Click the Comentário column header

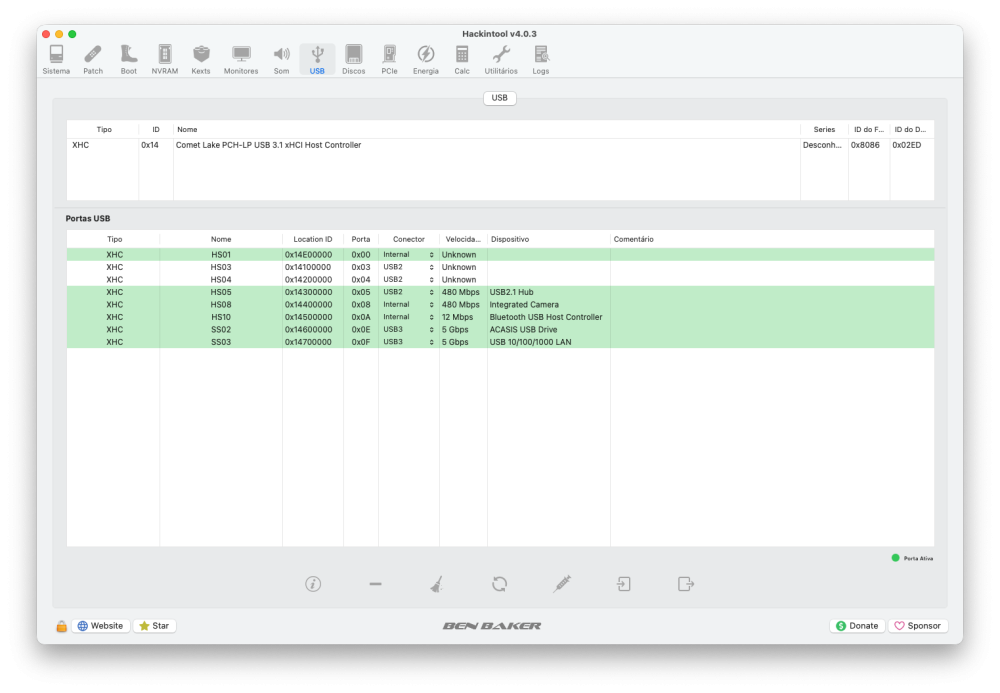pos(772,239)
